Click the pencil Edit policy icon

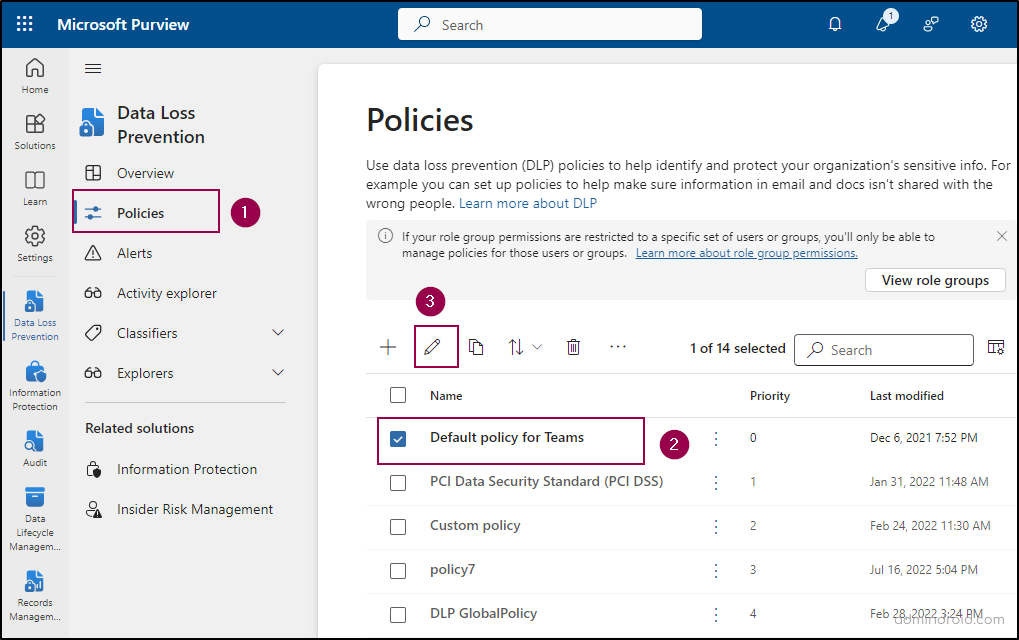(x=432, y=347)
